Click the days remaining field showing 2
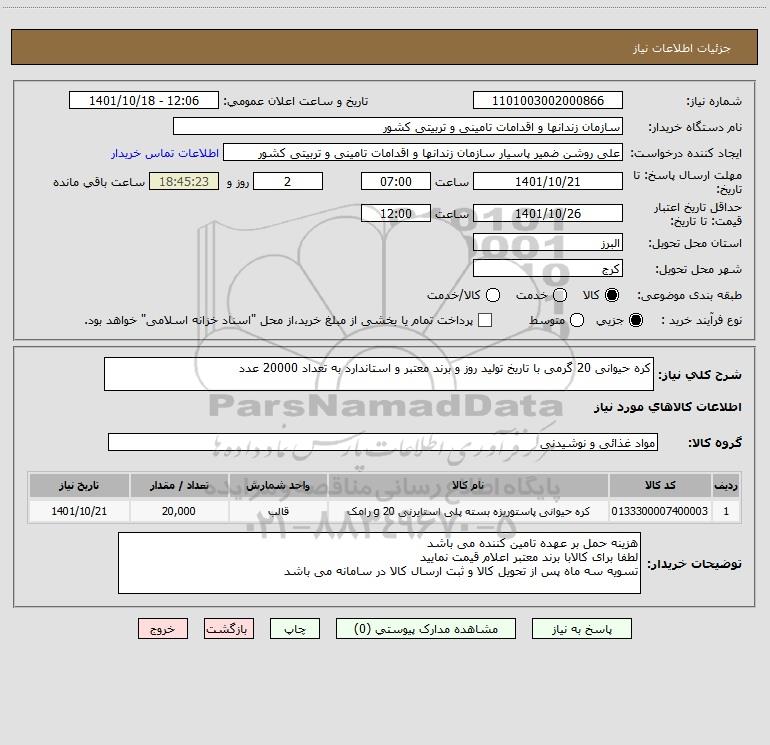The image size is (770, 745). point(288,181)
